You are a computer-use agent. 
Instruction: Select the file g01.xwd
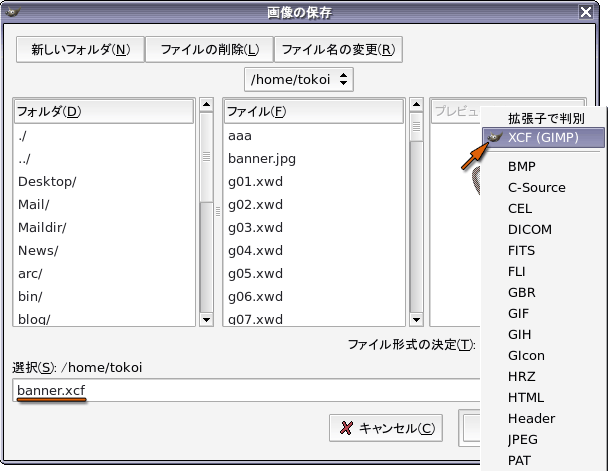pyautogui.click(x=314, y=182)
